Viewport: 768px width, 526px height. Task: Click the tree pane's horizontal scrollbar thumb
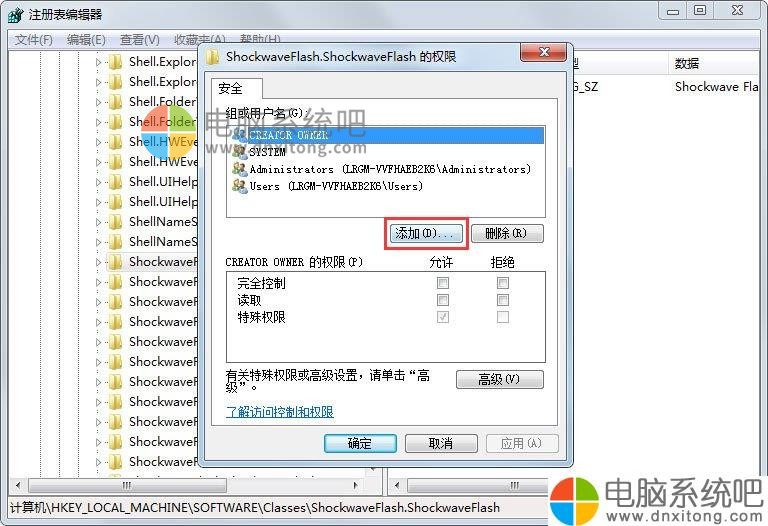click(x=127, y=486)
